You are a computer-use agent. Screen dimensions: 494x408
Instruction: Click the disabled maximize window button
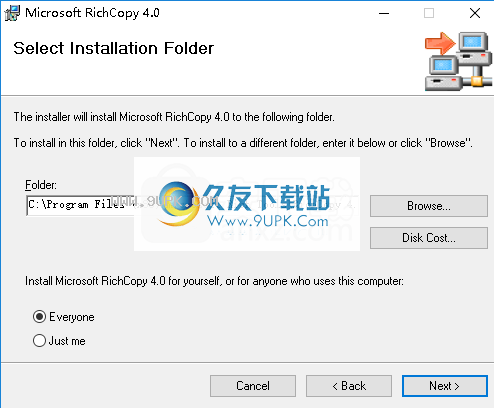point(429,13)
